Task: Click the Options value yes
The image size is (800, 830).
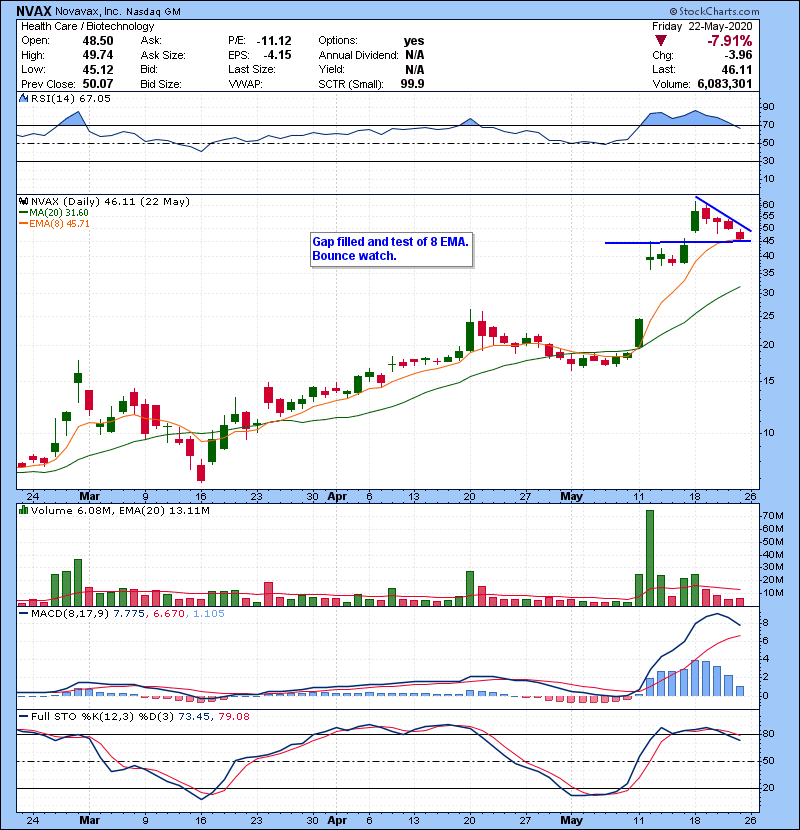Action: pos(414,41)
